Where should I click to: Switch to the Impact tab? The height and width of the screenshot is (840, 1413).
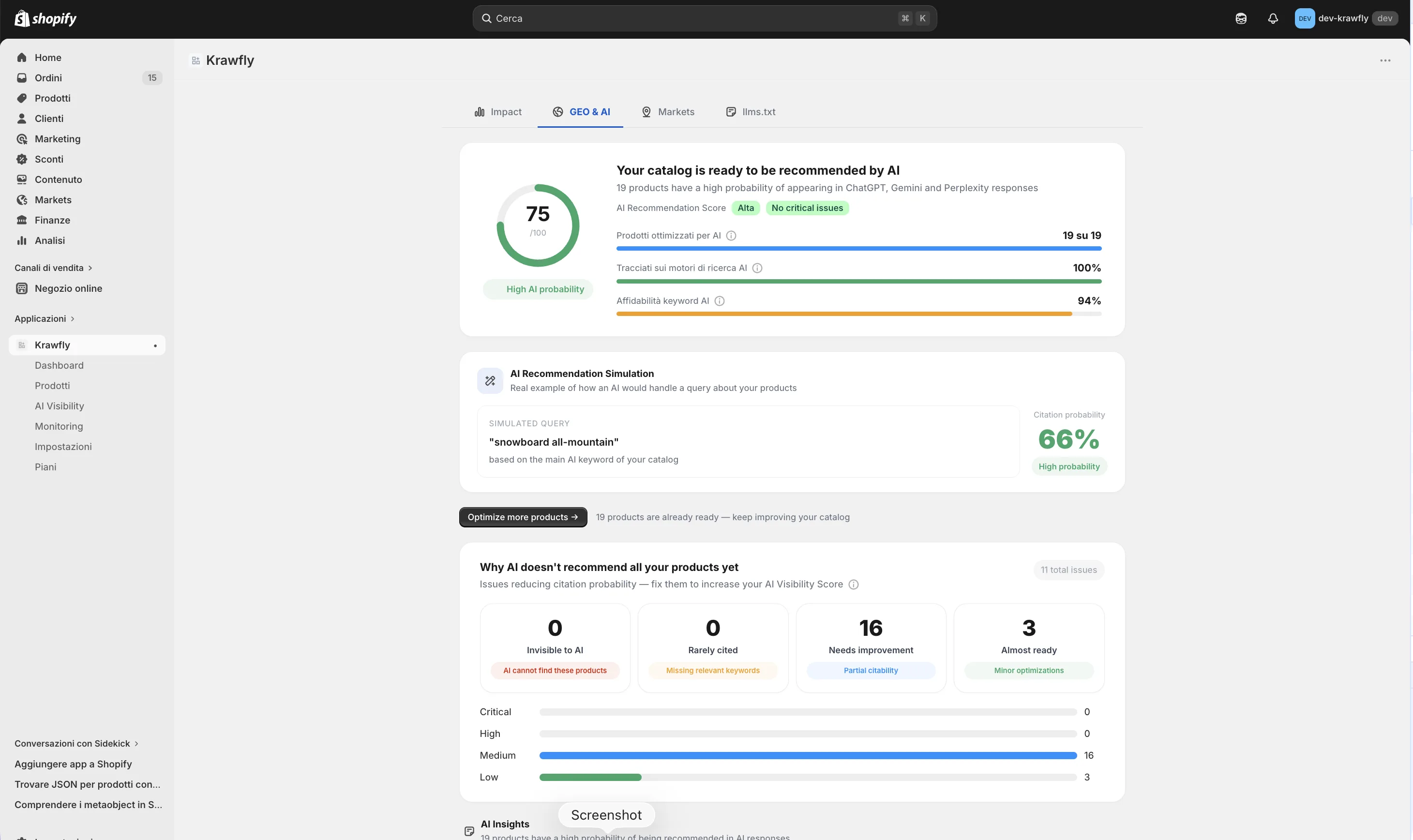coord(497,112)
